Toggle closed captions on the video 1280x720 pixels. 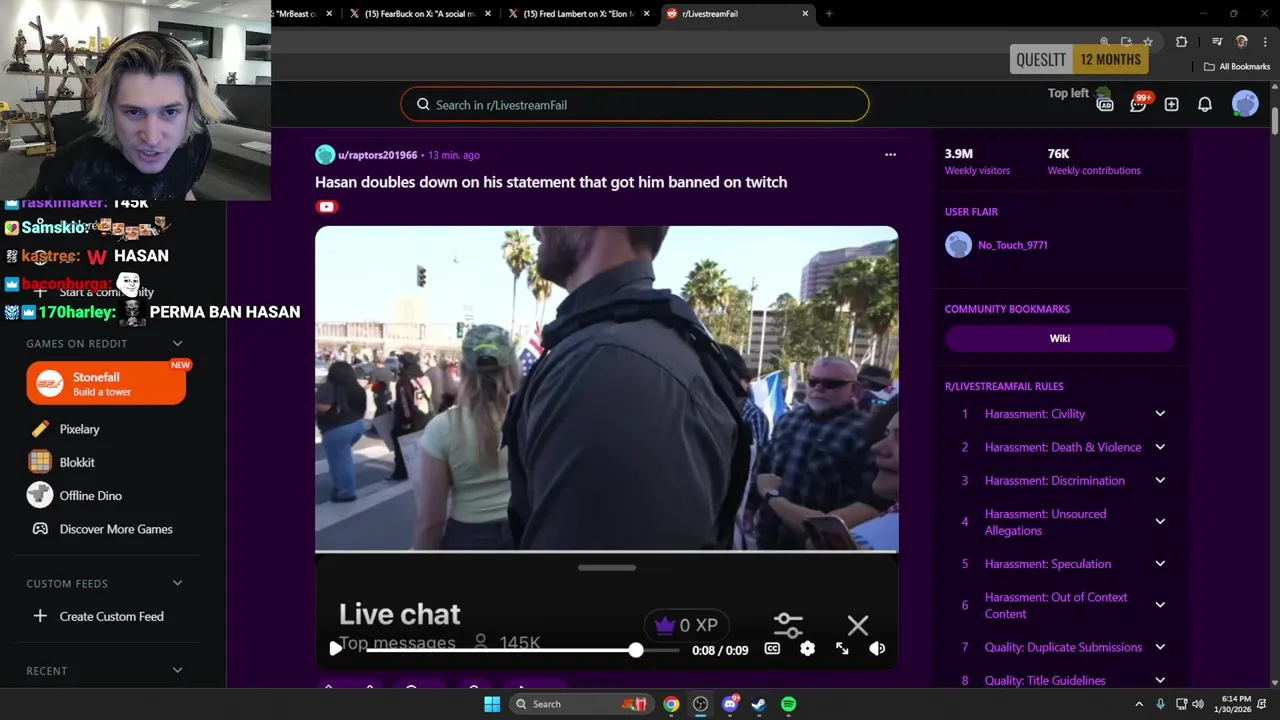772,649
